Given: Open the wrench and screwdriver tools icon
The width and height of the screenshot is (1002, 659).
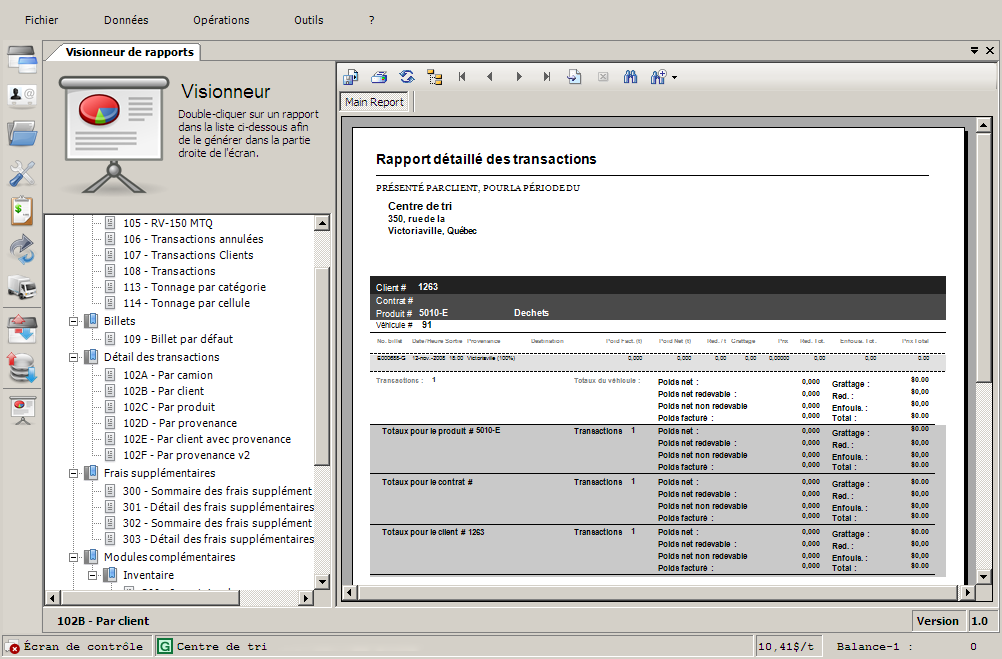Looking at the screenshot, I should point(22,174).
